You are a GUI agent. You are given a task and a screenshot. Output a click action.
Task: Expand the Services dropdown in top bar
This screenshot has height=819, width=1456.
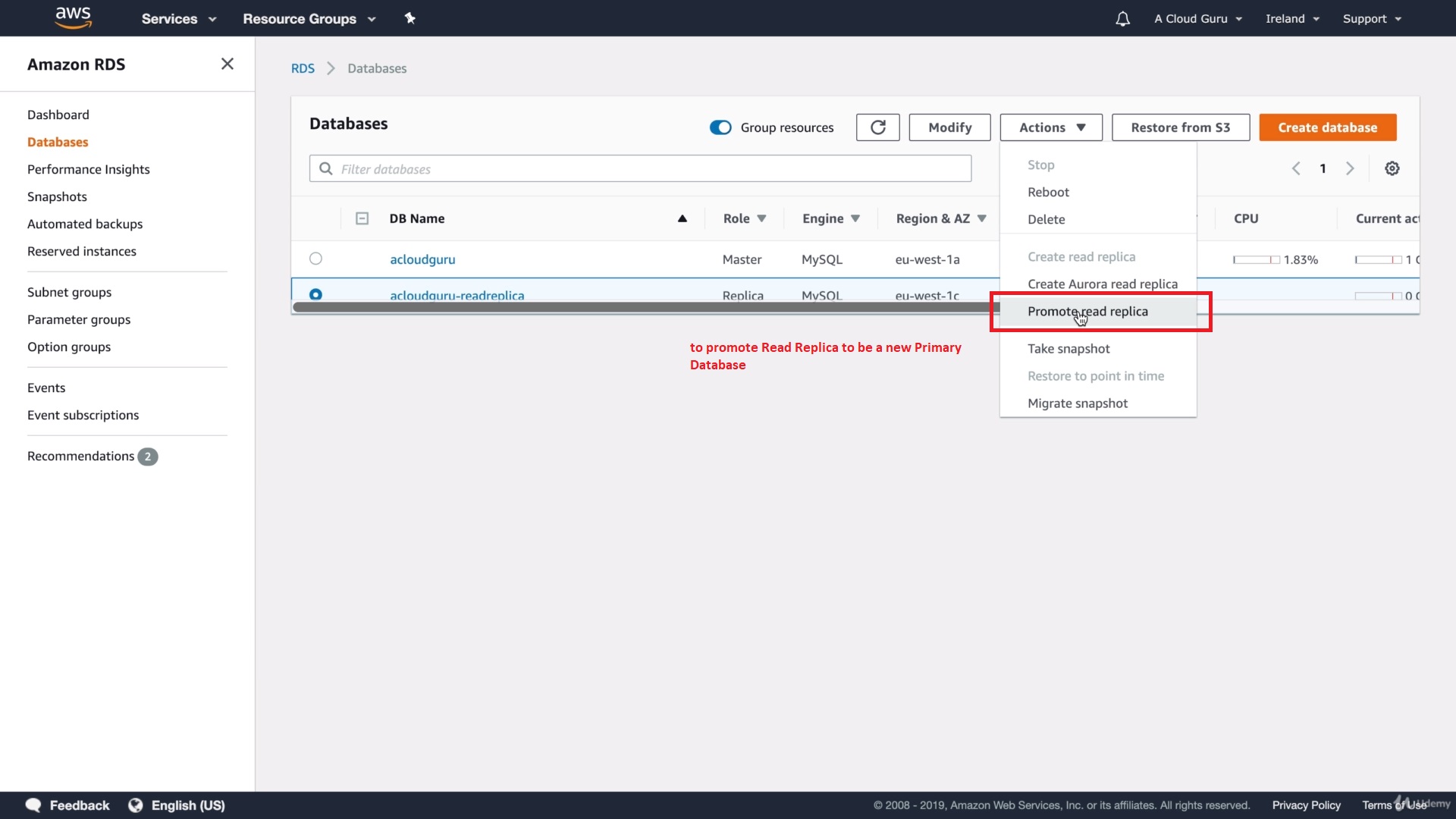pos(178,19)
